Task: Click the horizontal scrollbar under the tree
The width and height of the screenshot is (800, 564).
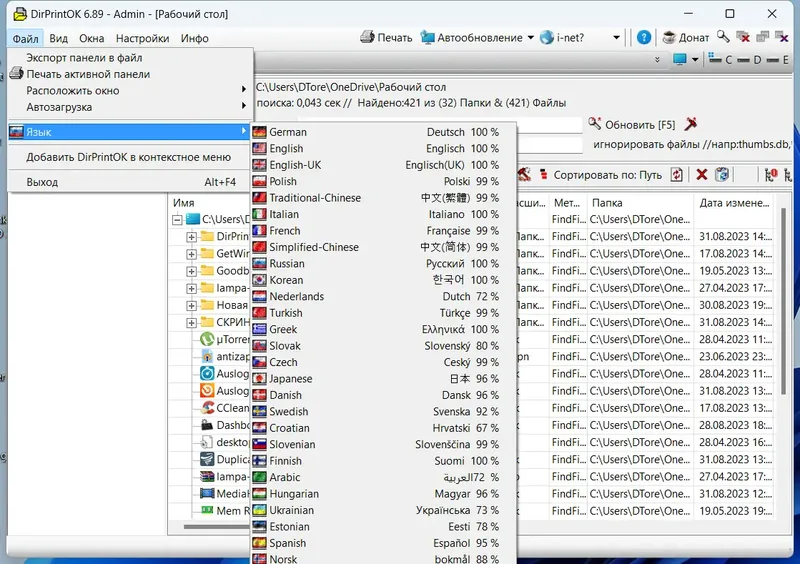Action: (217, 526)
